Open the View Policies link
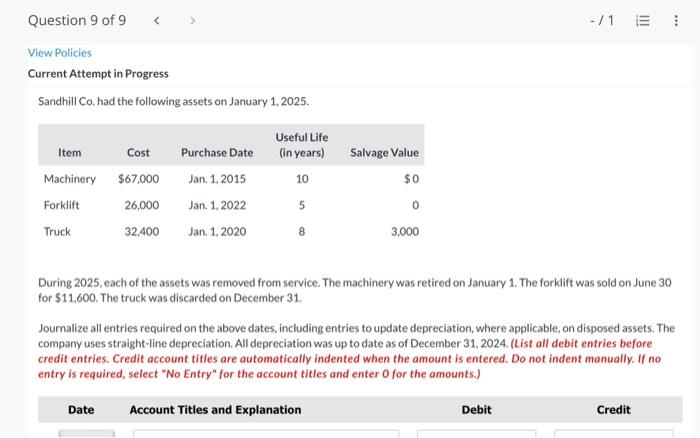 [59, 53]
